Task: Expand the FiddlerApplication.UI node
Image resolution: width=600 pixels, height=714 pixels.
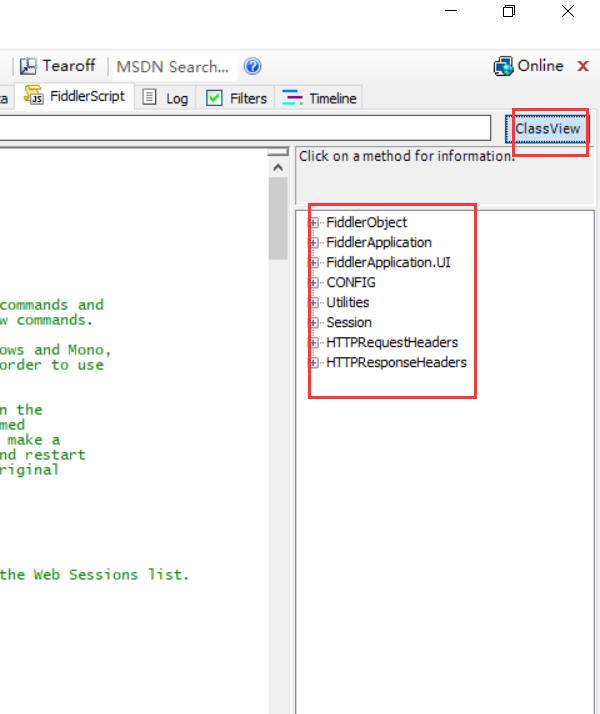Action: coord(314,263)
